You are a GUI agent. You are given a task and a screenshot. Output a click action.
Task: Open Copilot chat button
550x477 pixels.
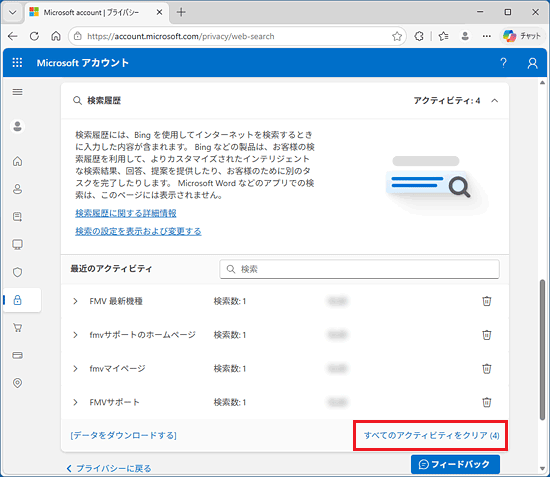[522, 36]
